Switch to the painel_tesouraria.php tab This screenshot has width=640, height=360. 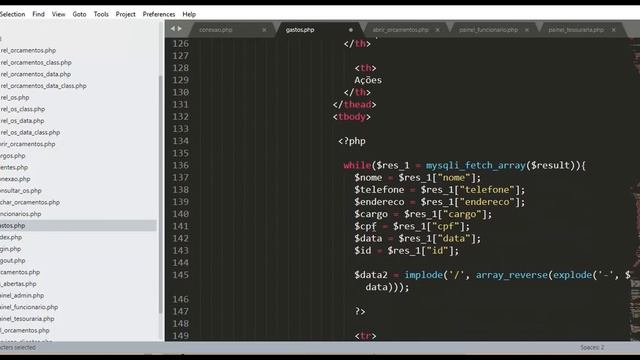(576, 30)
